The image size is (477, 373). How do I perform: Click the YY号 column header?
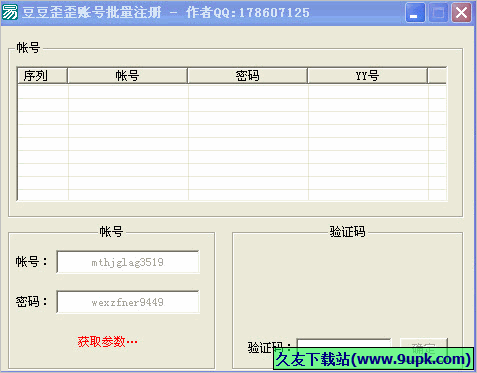(x=367, y=76)
